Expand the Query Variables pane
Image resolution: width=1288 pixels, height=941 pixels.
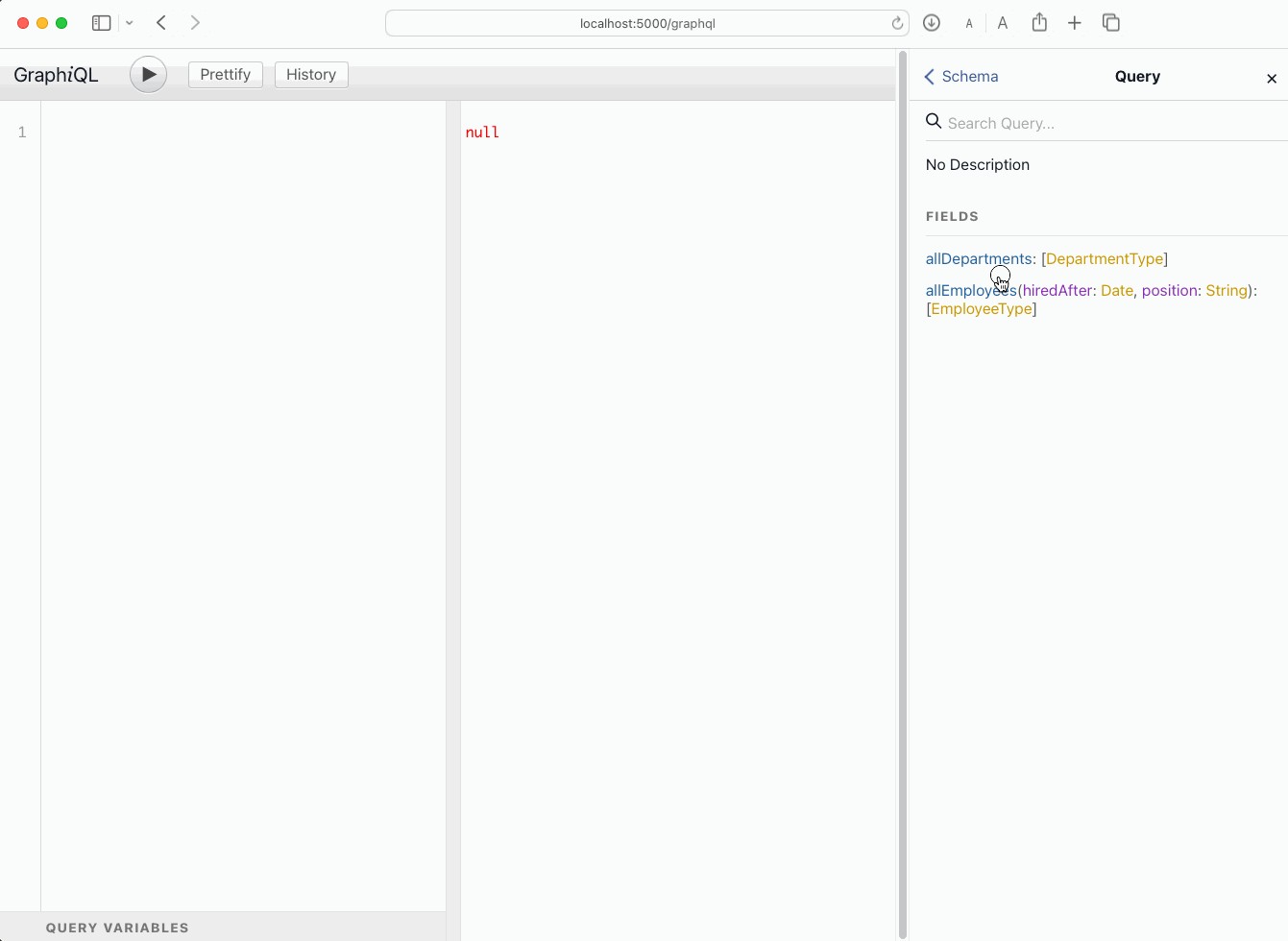pos(117,928)
